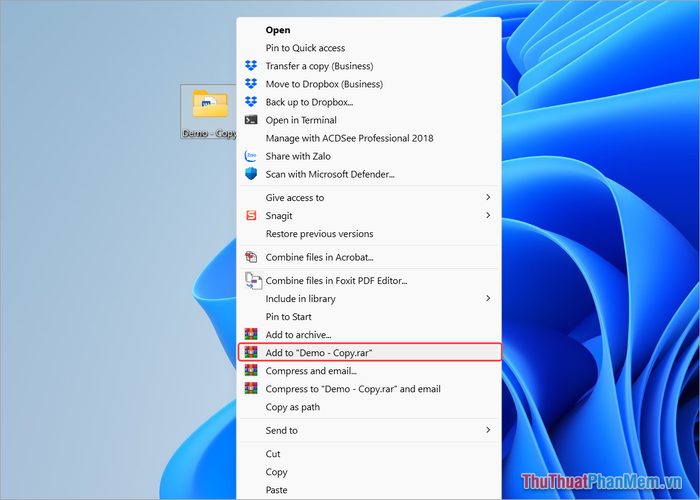Choose Combine files in Acrobat...
The height and width of the screenshot is (500, 700).
[x=369, y=257]
